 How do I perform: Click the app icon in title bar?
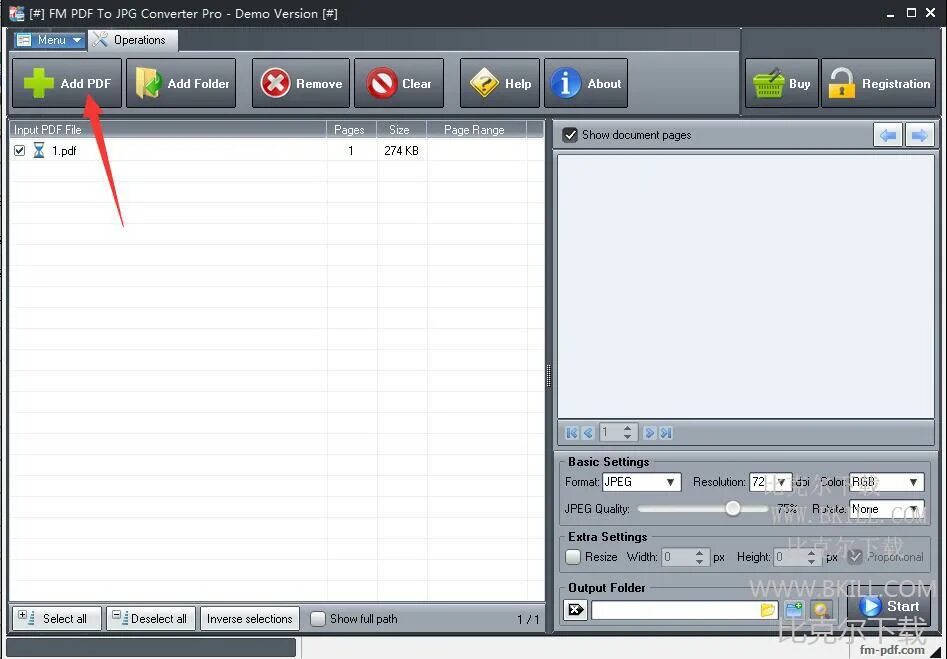(x=16, y=13)
